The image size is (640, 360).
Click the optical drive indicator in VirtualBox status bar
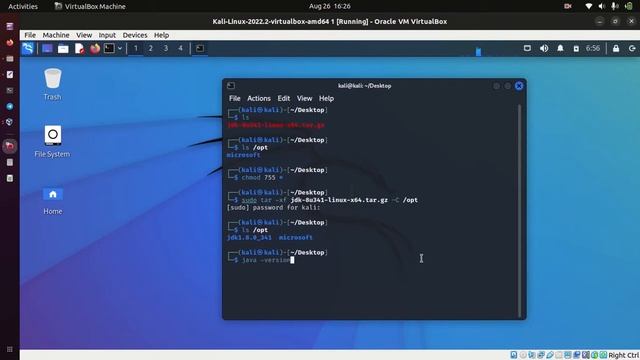[x=523, y=355]
